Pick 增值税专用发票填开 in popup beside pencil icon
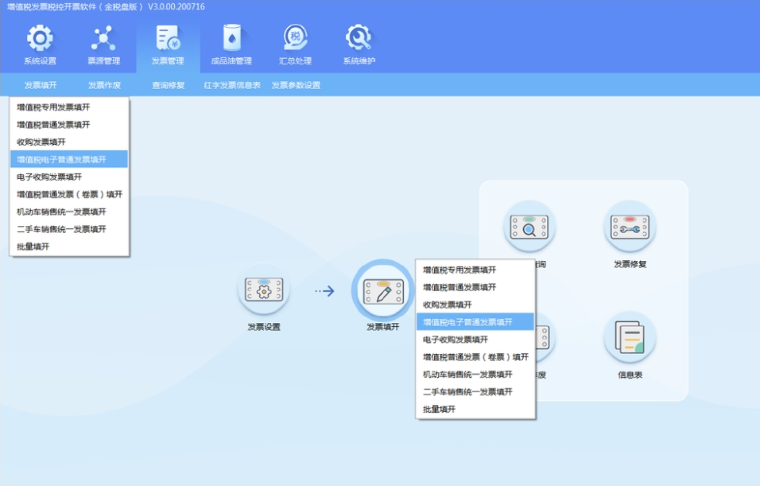 click(475, 270)
